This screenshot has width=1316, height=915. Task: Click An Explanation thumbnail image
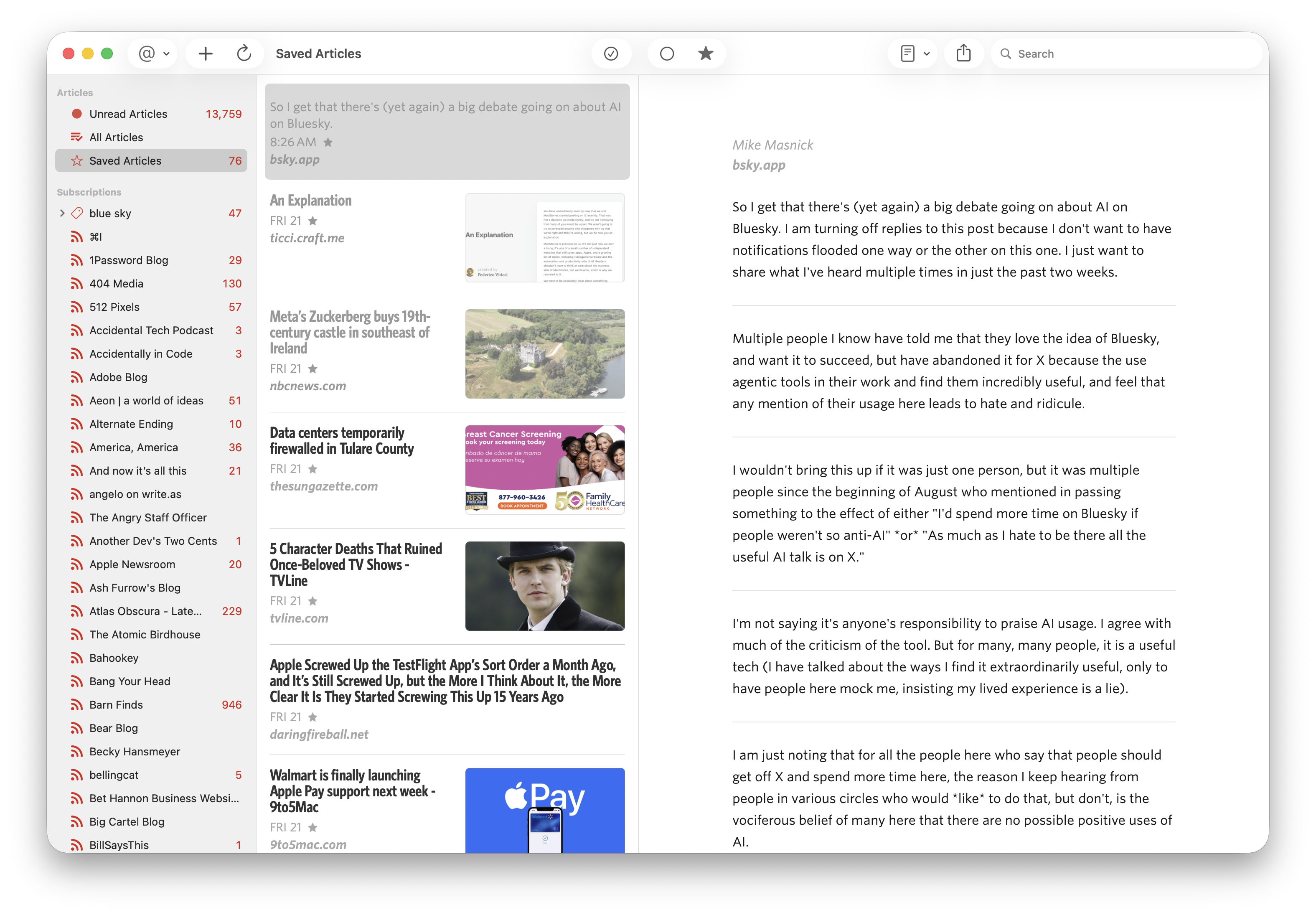point(545,238)
